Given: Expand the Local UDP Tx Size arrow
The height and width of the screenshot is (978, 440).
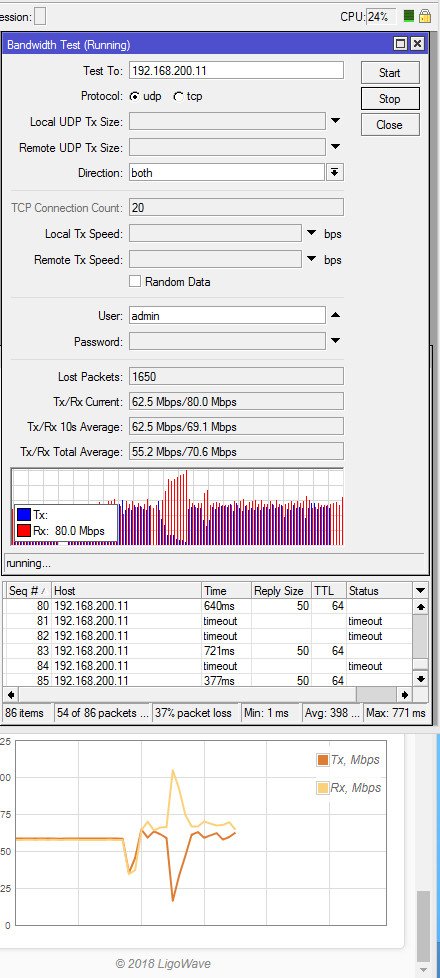Looking at the screenshot, I should (x=335, y=121).
